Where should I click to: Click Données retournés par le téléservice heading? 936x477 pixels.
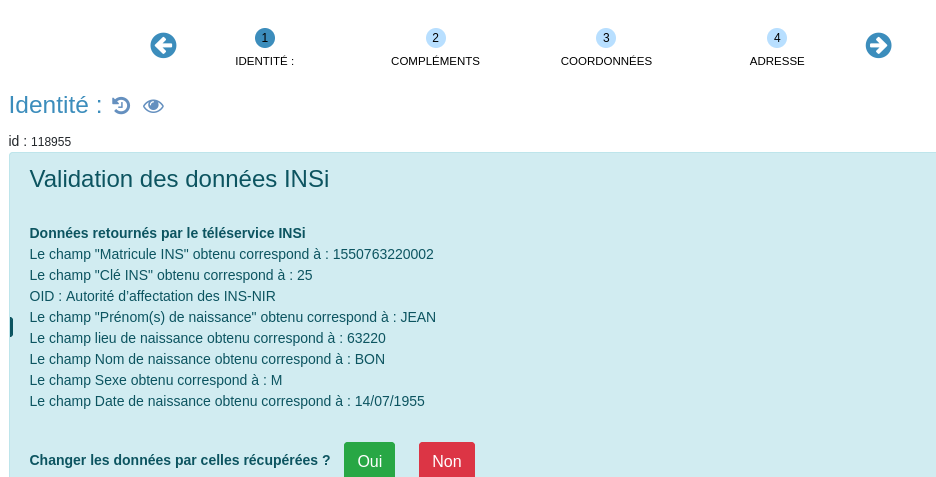coord(167,233)
